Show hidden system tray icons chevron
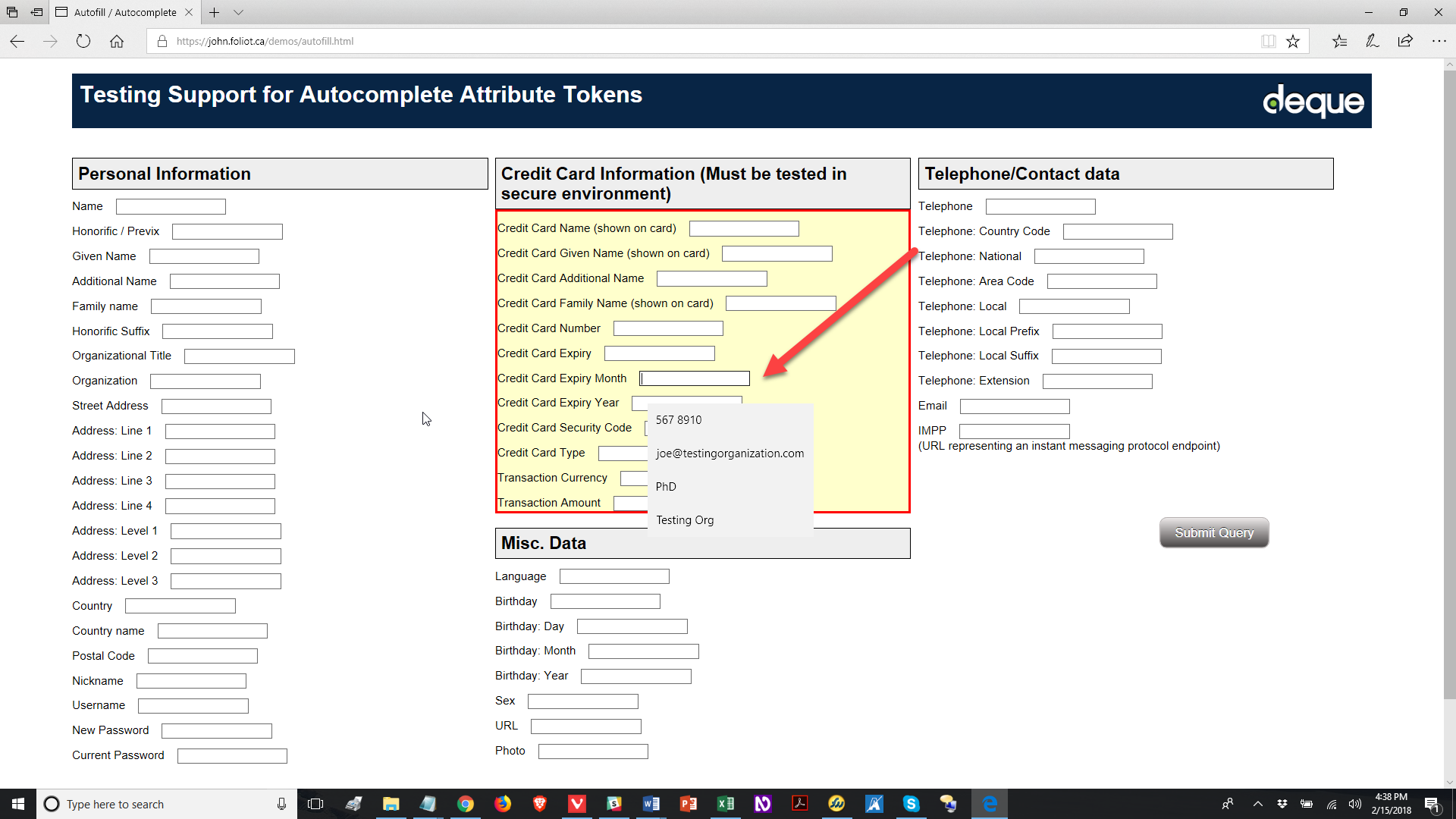 tap(1257, 804)
